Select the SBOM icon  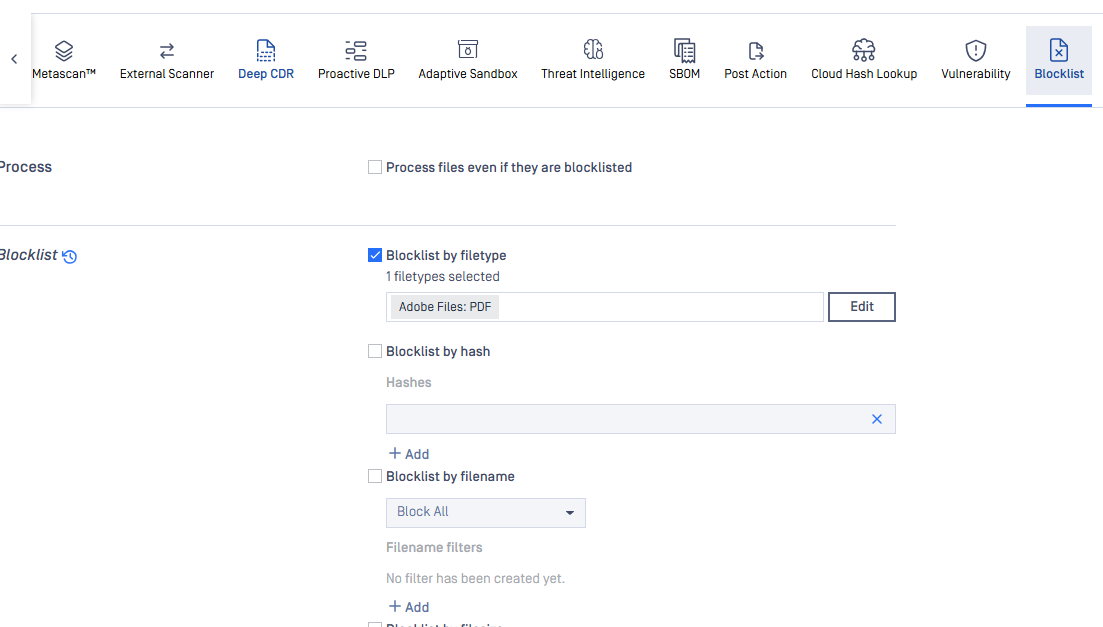(685, 50)
